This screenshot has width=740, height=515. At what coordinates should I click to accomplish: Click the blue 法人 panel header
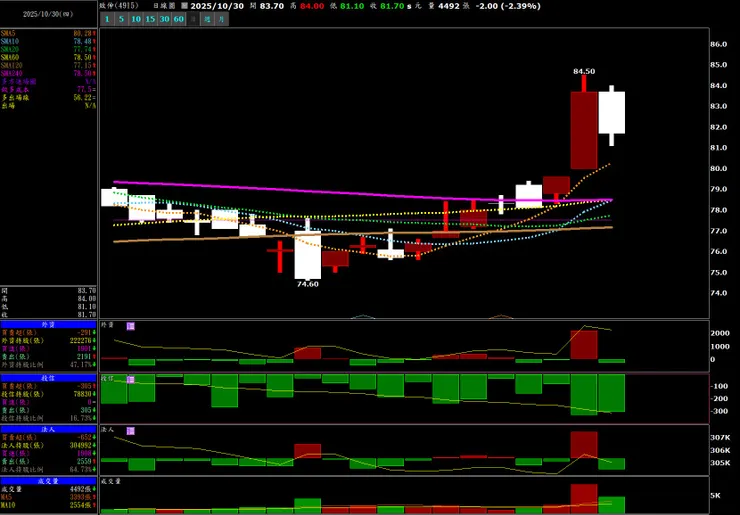[48, 430]
